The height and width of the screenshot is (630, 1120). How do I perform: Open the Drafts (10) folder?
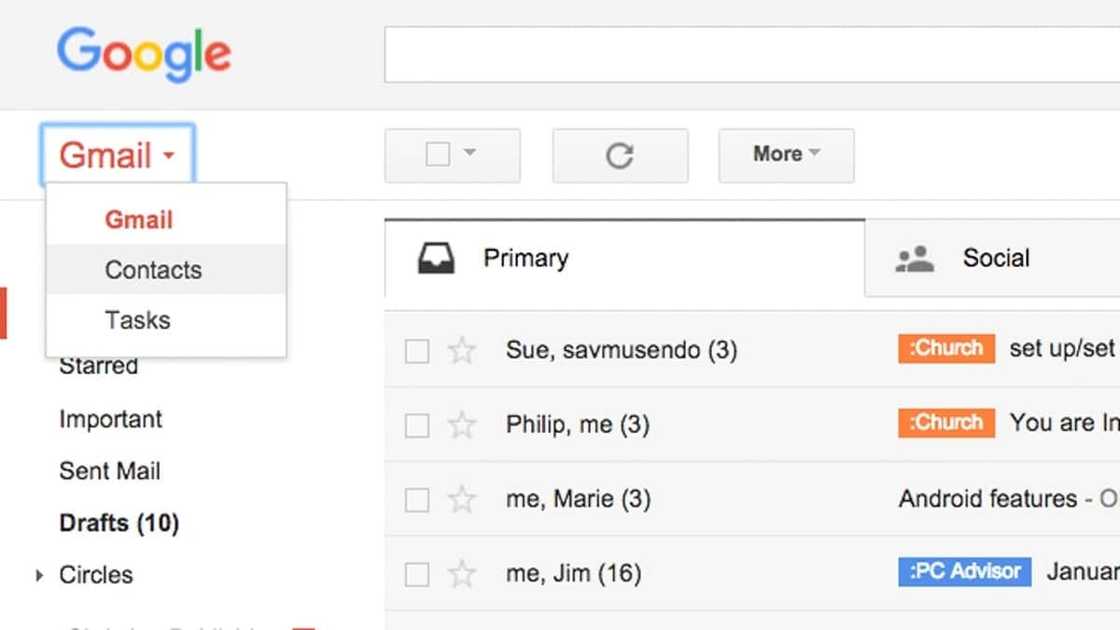[x=119, y=523]
